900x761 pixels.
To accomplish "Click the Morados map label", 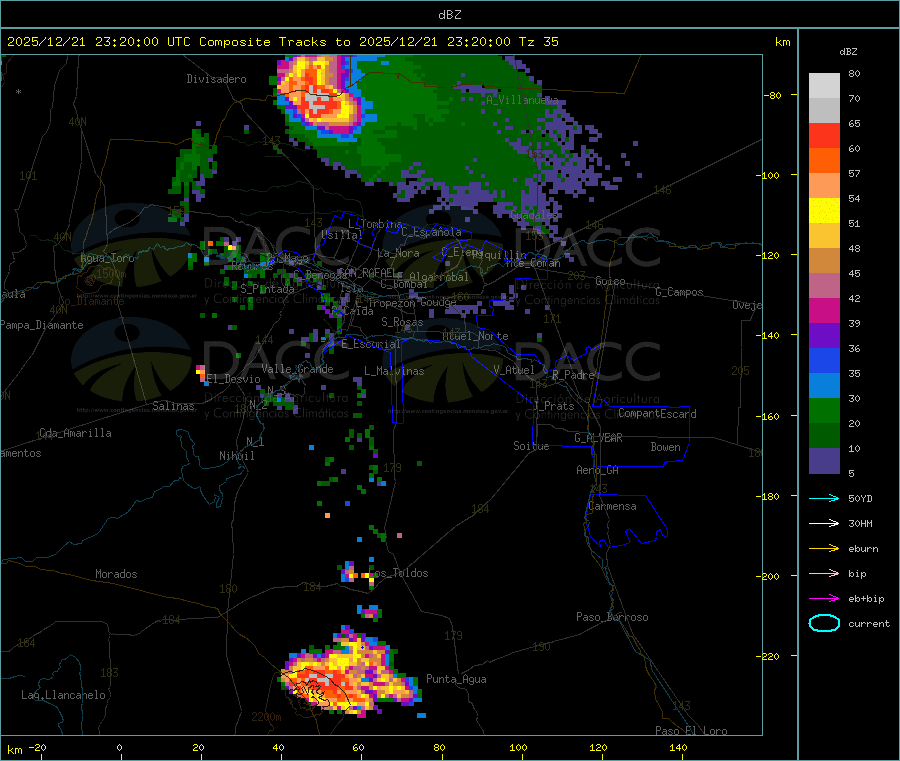I will pyautogui.click(x=116, y=574).
